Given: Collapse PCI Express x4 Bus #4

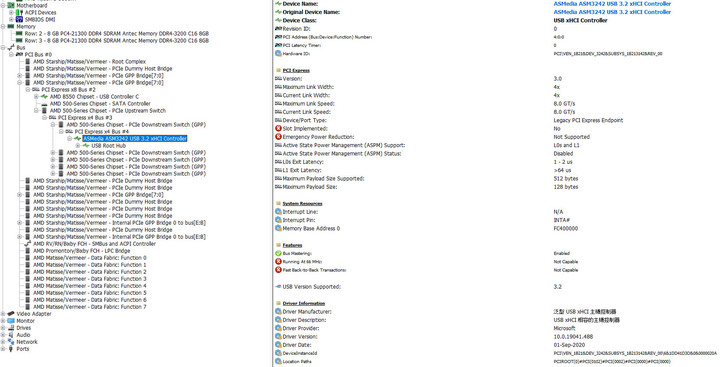Looking at the screenshot, I should point(61,131).
